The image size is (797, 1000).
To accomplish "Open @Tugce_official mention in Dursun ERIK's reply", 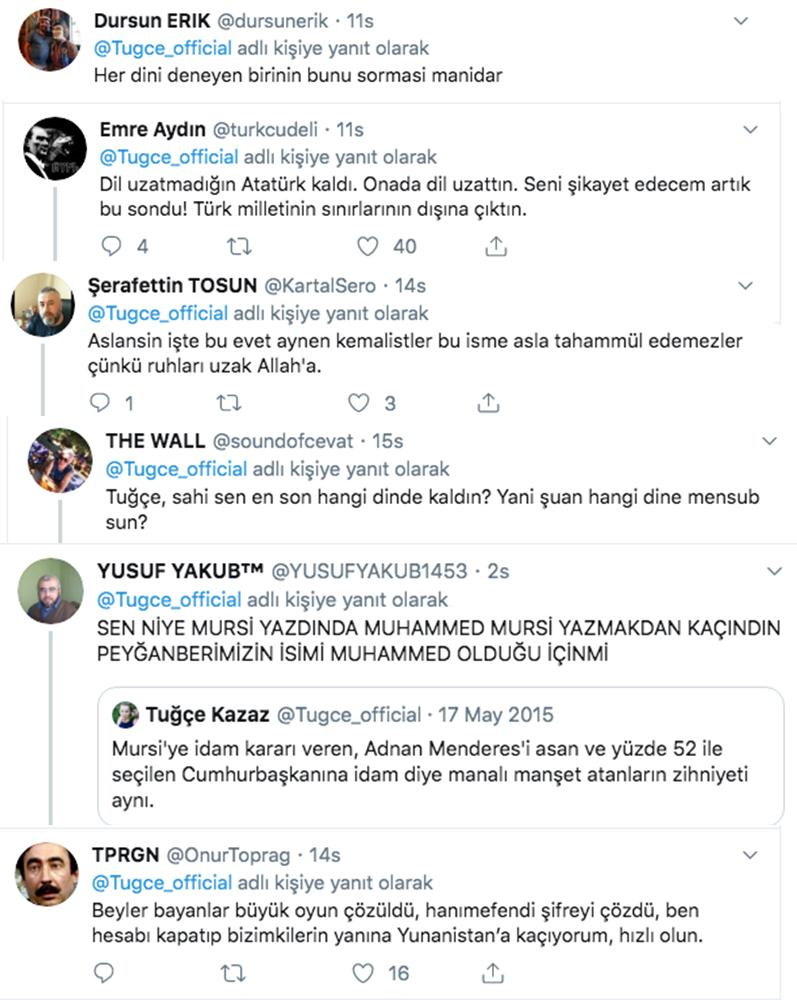I will (x=164, y=47).
